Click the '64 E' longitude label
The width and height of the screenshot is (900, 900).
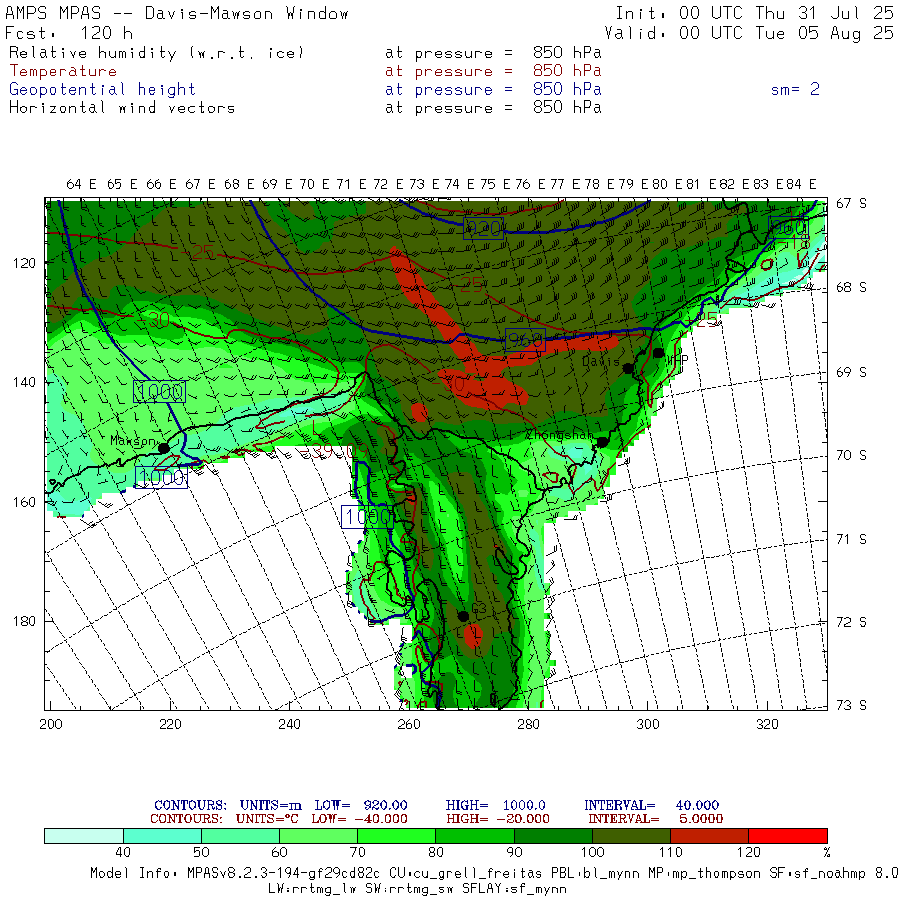pyautogui.click(x=82, y=184)
